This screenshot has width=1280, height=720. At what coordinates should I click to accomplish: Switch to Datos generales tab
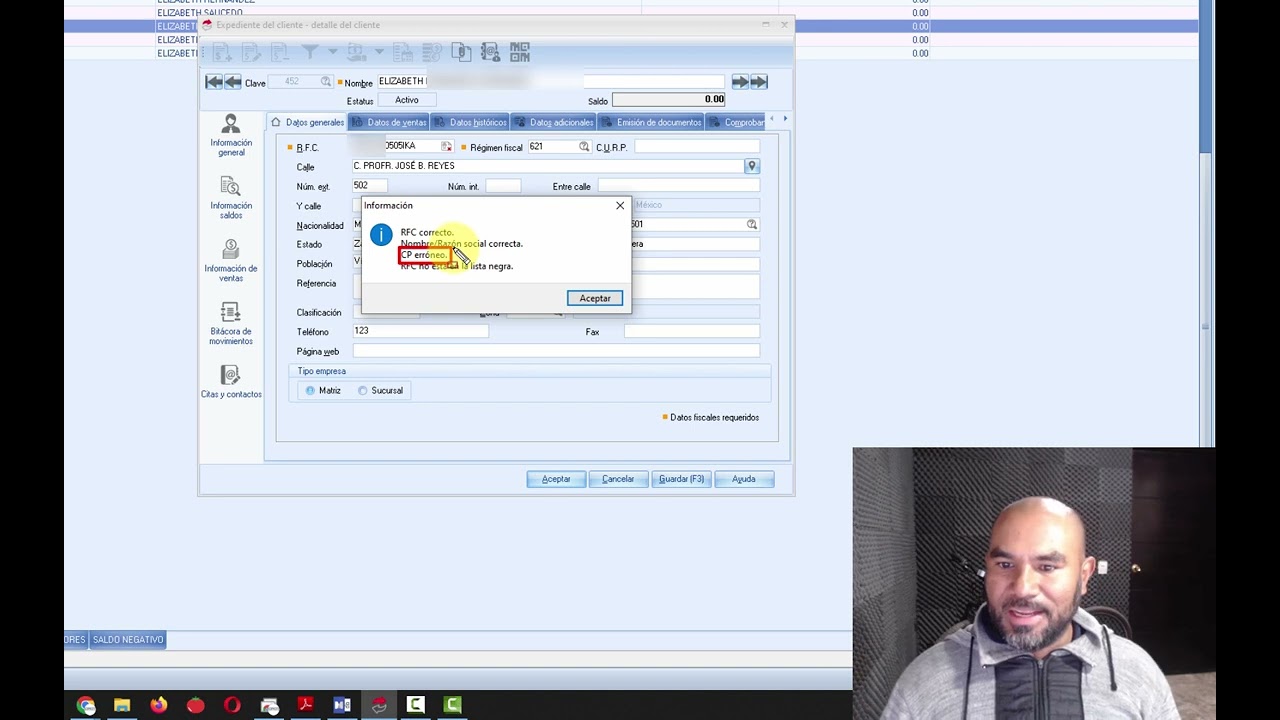307,122
